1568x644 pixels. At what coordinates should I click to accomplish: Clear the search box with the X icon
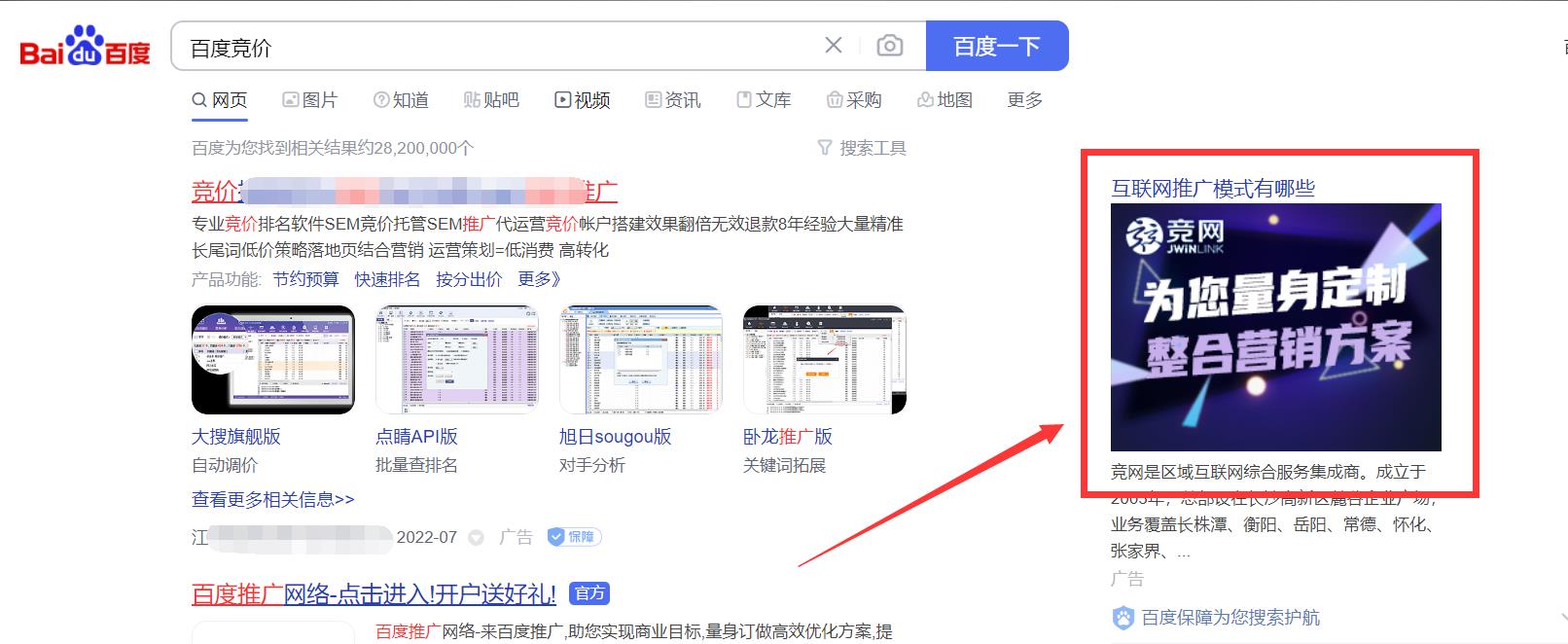click(834, 46)
